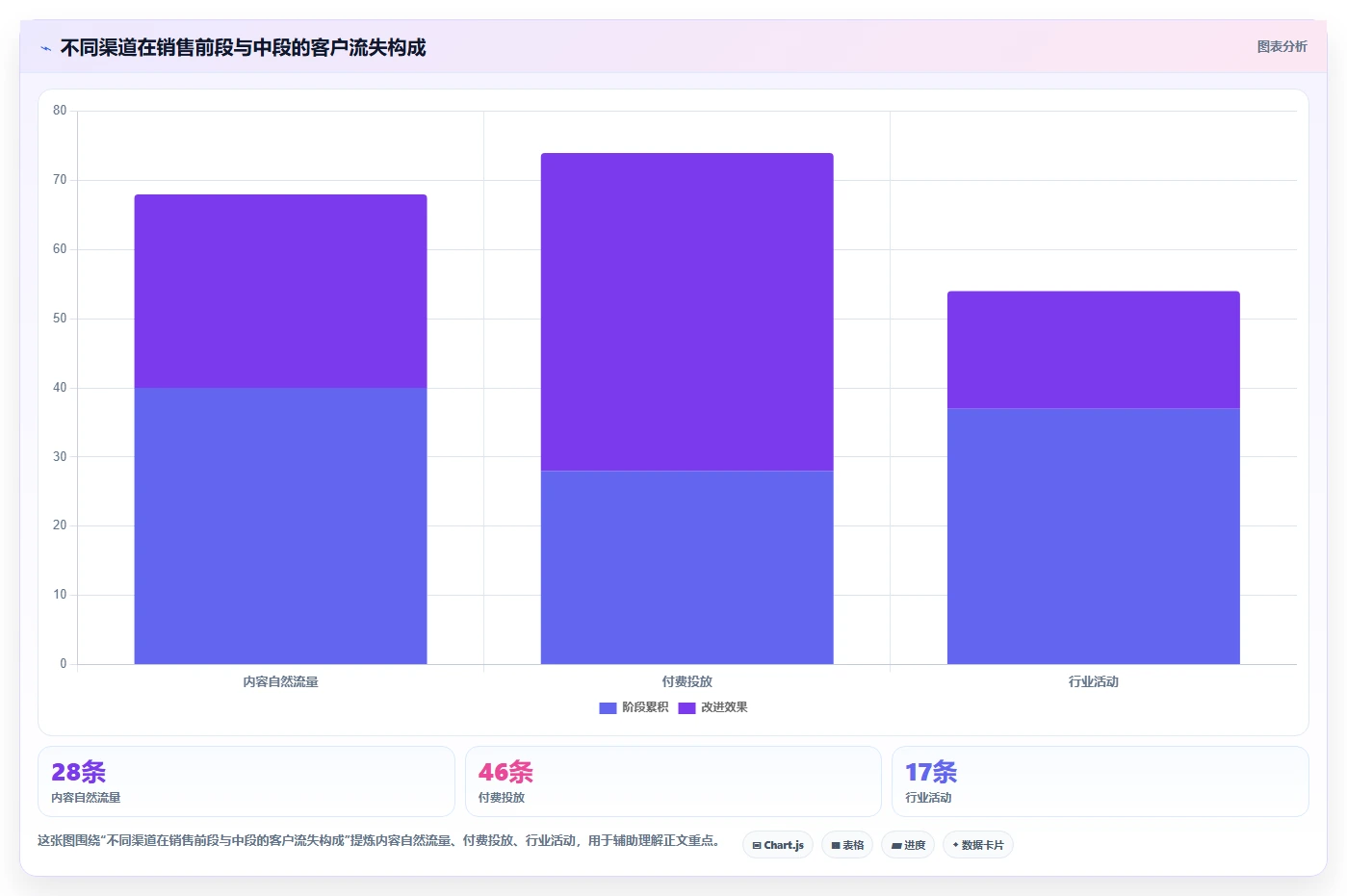The image size is (1347, 896).
Task: Toggle the 阶段累积 legend item
Action: pyautogui.click(x=634, y=707)
